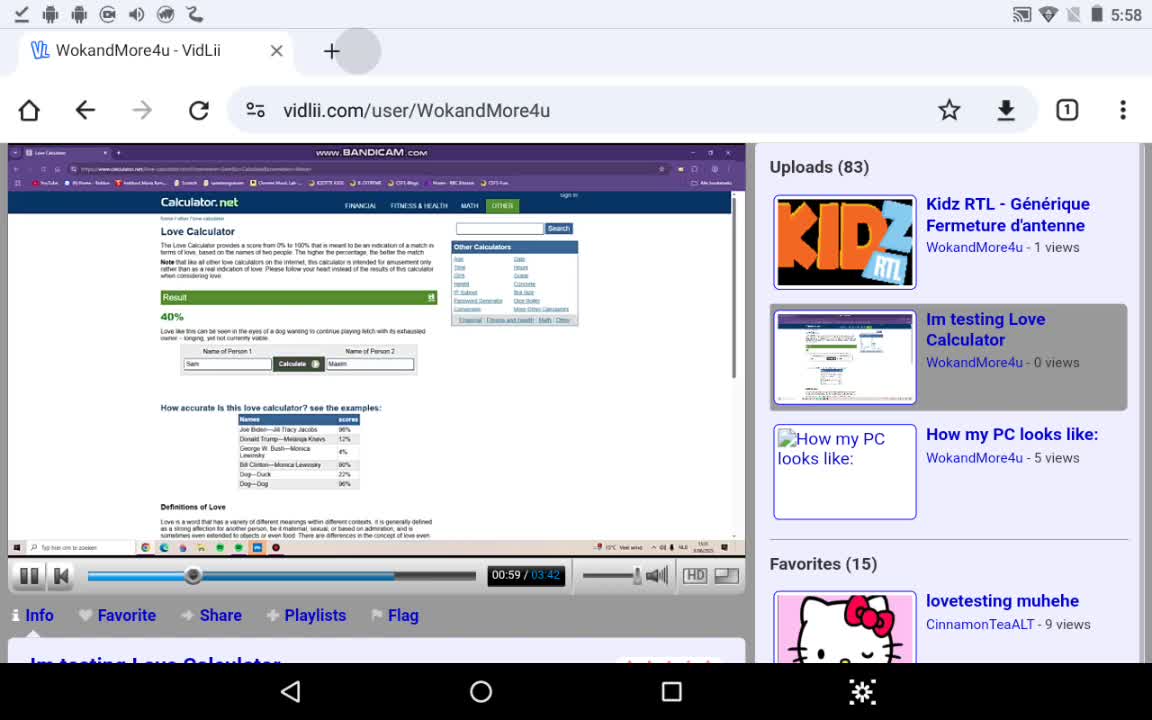Open a new browser tab
Screen dimensions: 1152x720
click(331, 51)
